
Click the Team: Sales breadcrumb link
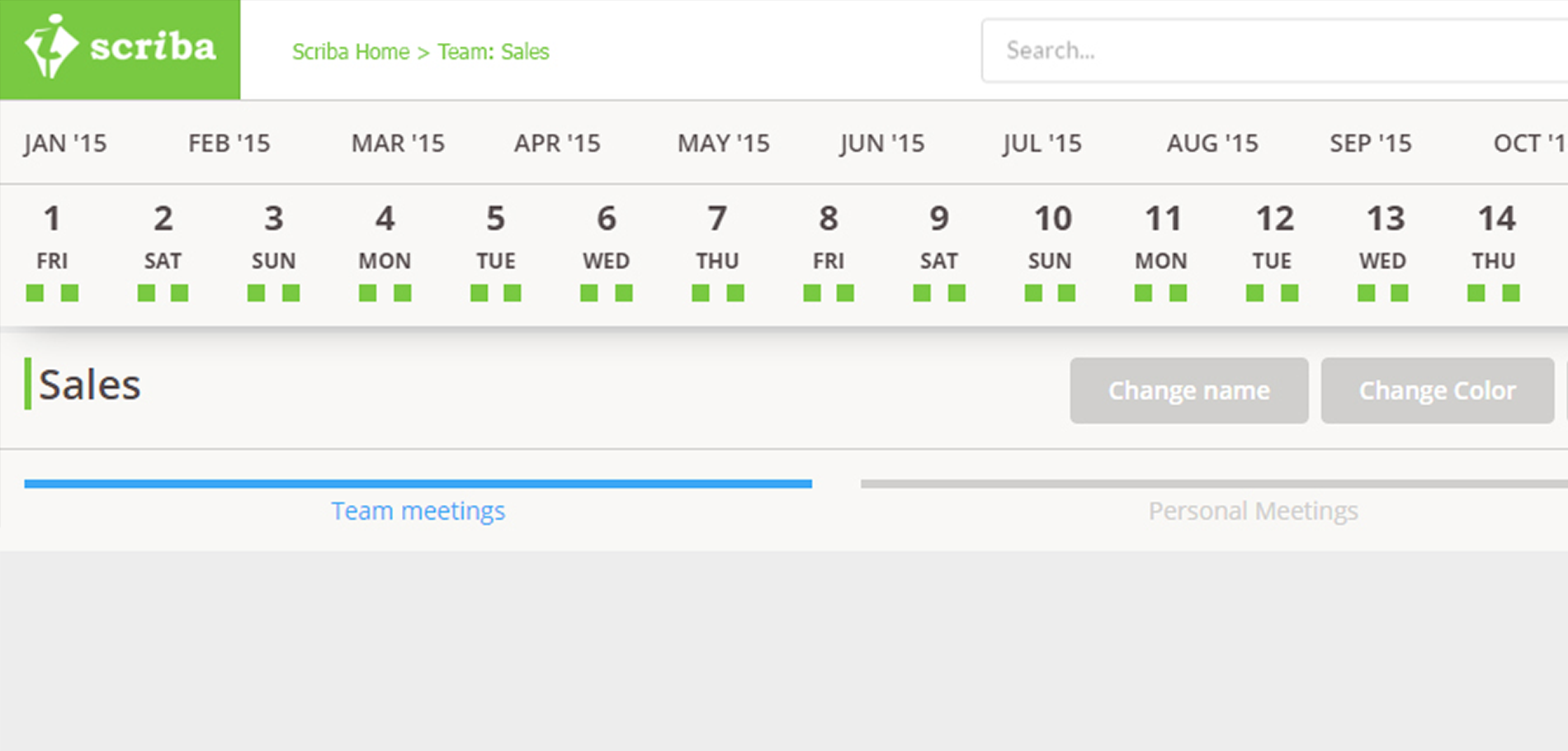(493, 52)
